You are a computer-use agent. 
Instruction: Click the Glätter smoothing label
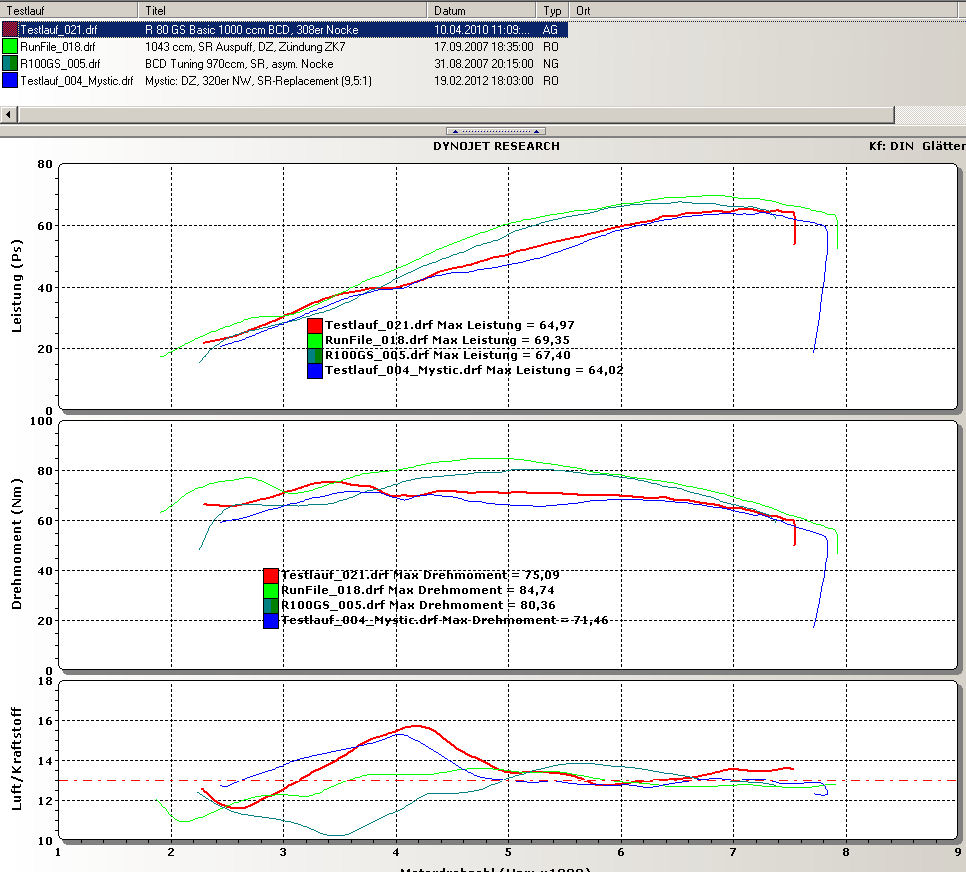[944, 146]
